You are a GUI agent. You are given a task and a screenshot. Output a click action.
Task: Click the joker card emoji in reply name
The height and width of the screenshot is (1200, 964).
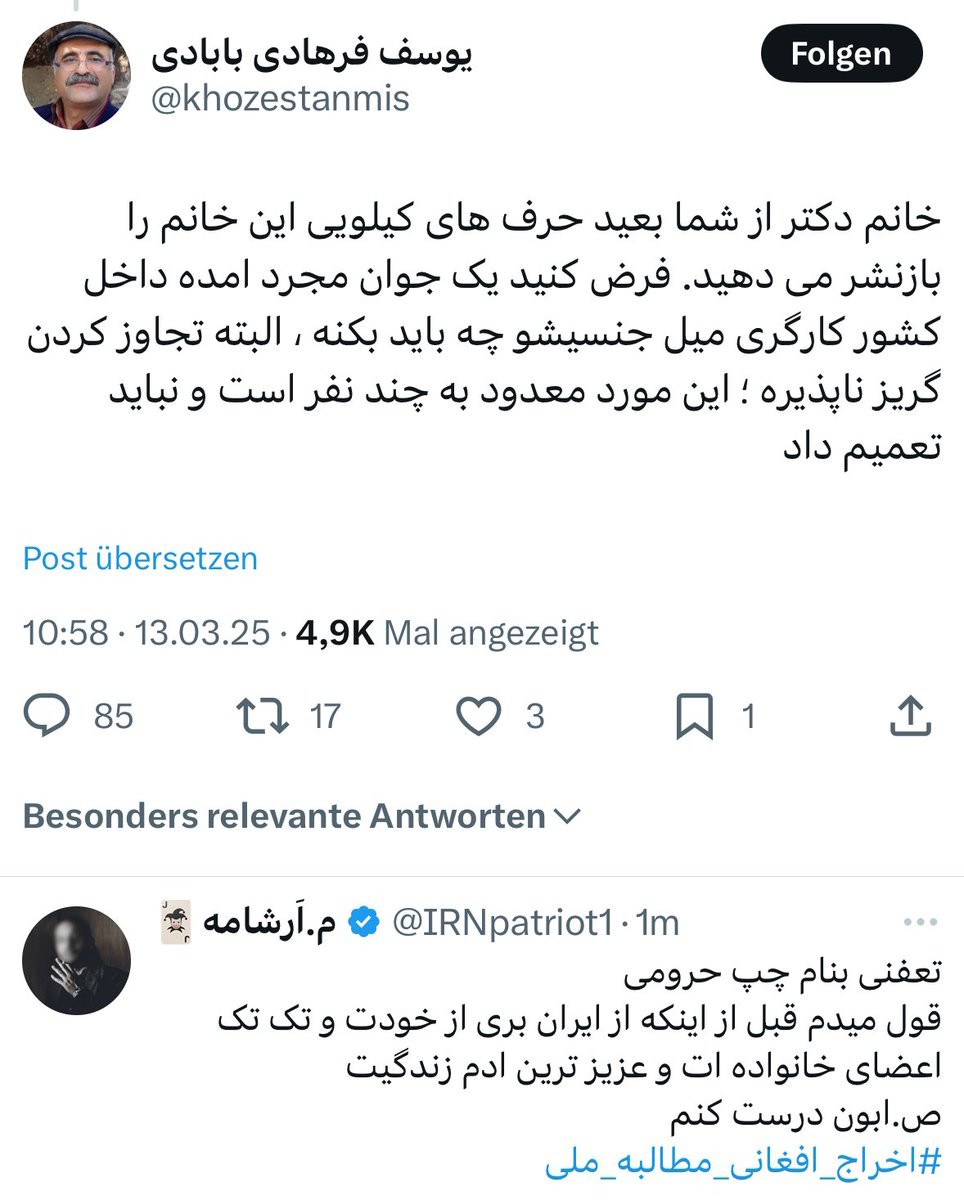pos(177,922)
